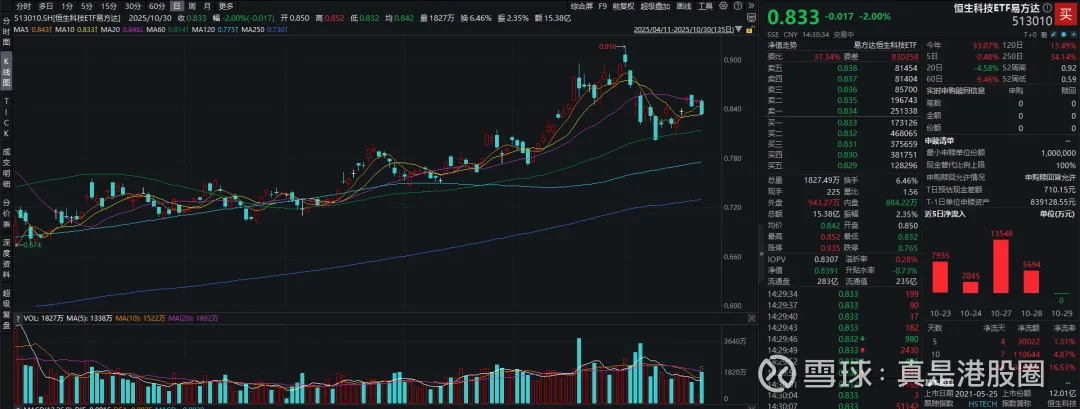Click the 净值走势 link
Image resolution: width=1080 pixels, height=409 pixels.
(781, 44)
